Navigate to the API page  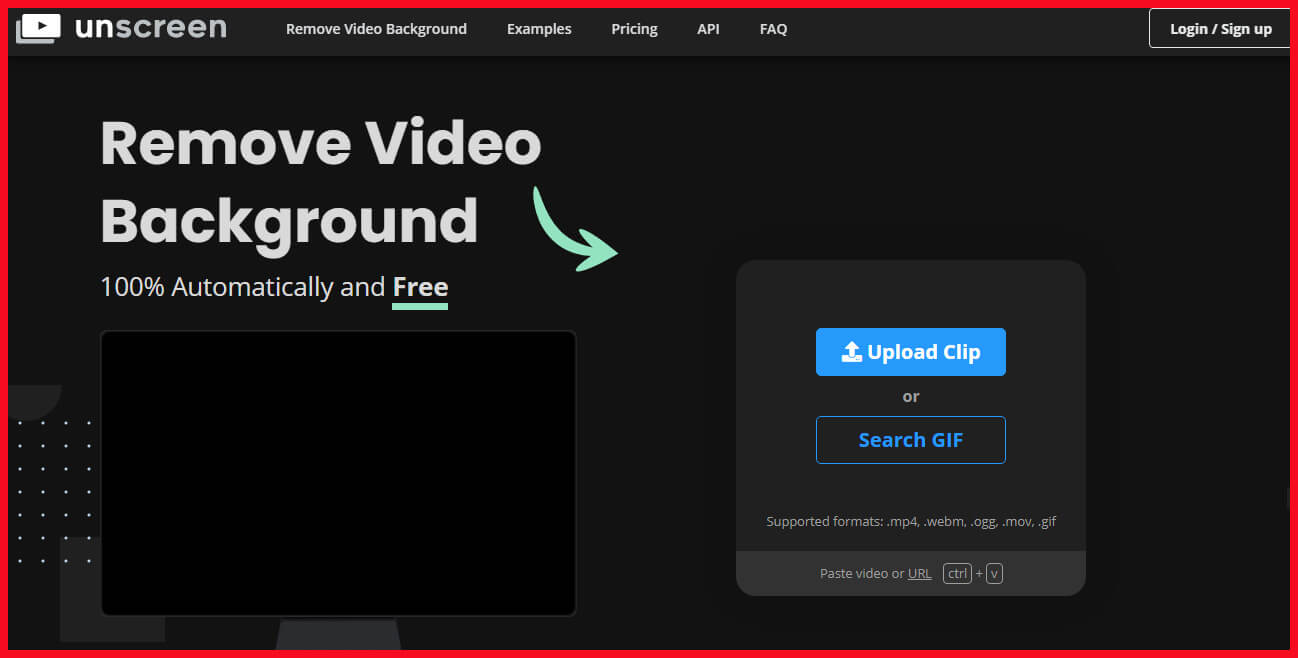tap(708, 29)
